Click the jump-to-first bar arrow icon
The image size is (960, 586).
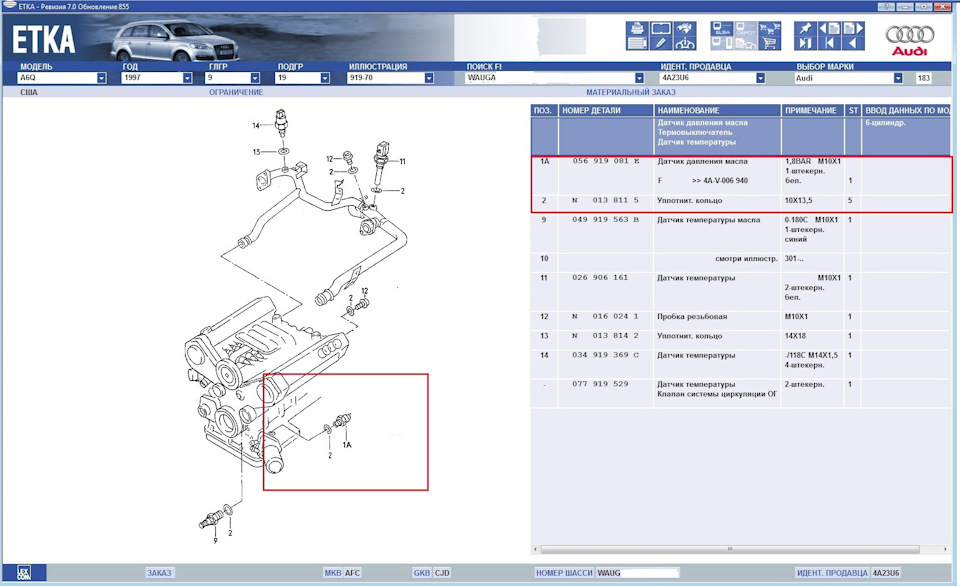point(829,43)
